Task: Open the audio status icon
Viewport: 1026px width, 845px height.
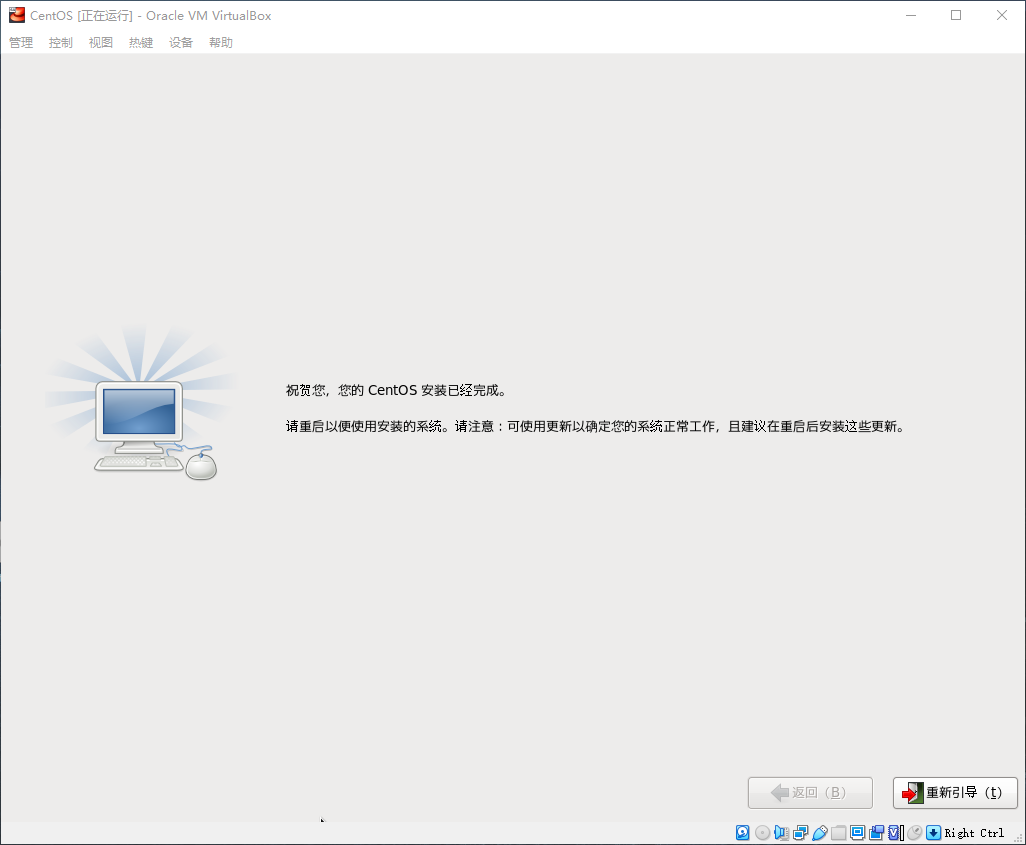Action: point(781,833)
